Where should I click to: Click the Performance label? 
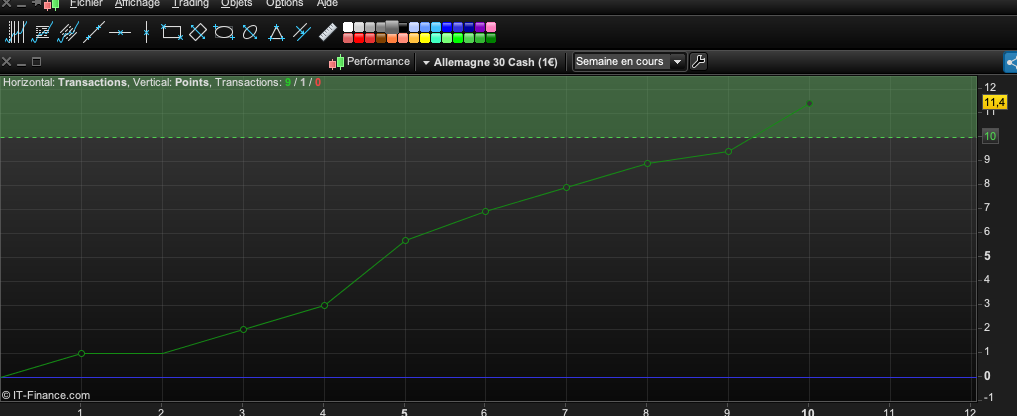tap(378, 62)
